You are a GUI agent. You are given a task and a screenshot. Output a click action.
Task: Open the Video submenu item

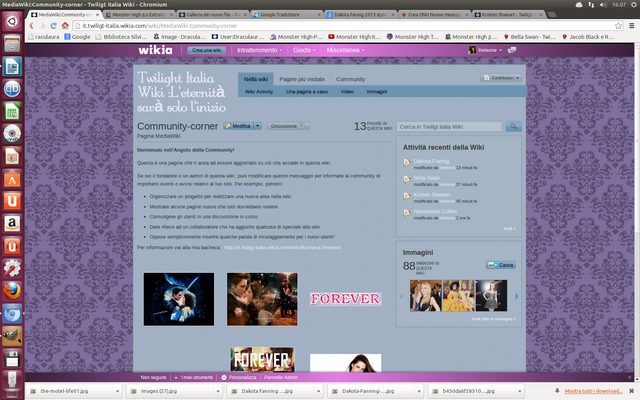tap(347, 91)
